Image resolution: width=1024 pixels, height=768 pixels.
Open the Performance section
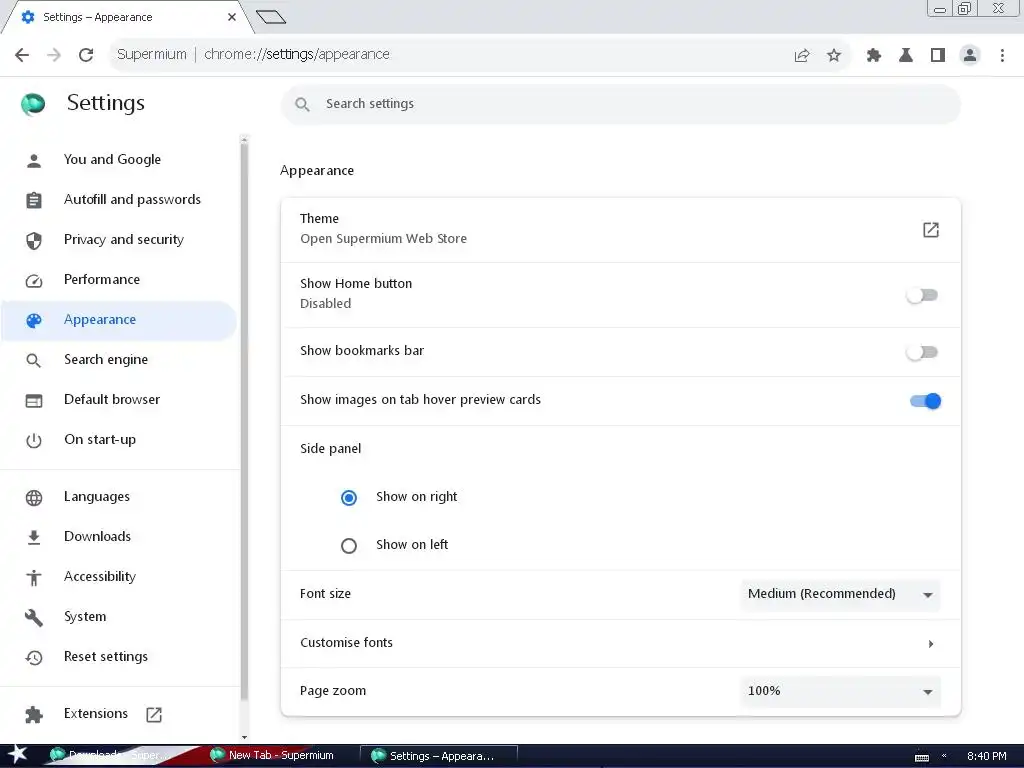102,280
